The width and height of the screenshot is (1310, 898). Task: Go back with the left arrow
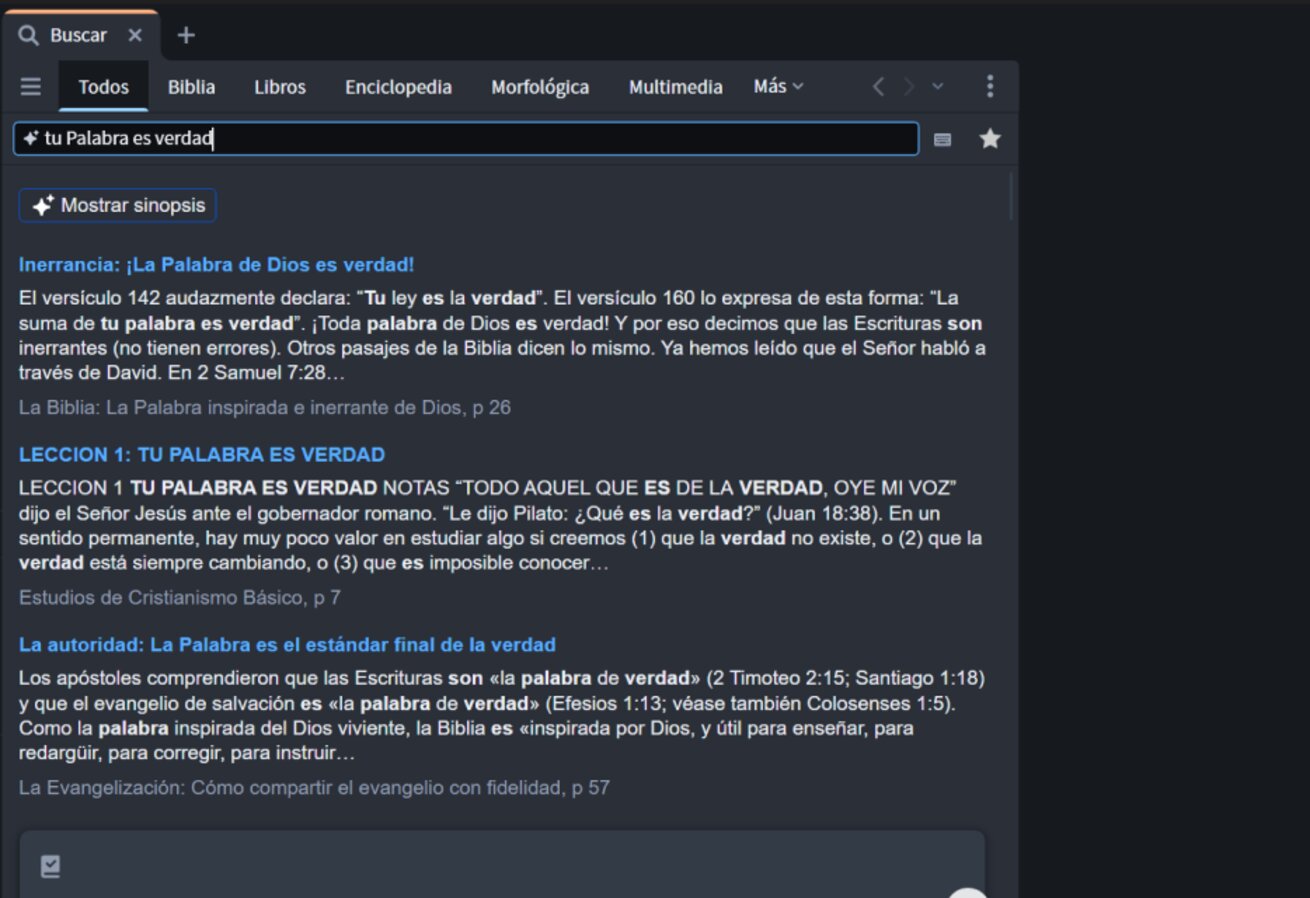coord(878,87)
